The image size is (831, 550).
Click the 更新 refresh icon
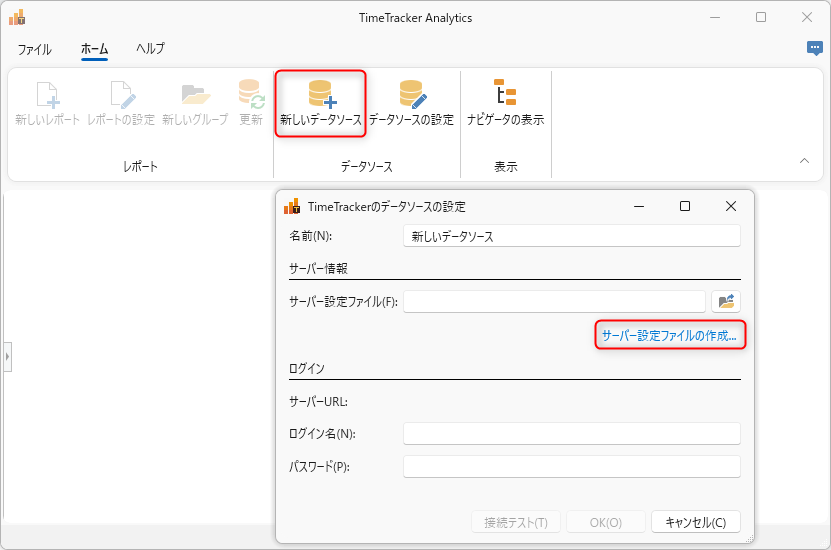(x=251, y=95)
